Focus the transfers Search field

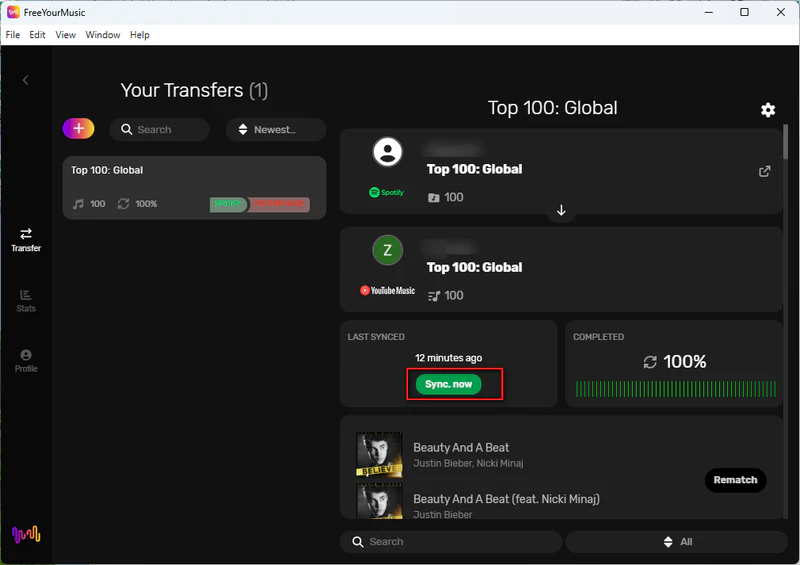coord(159,130)
